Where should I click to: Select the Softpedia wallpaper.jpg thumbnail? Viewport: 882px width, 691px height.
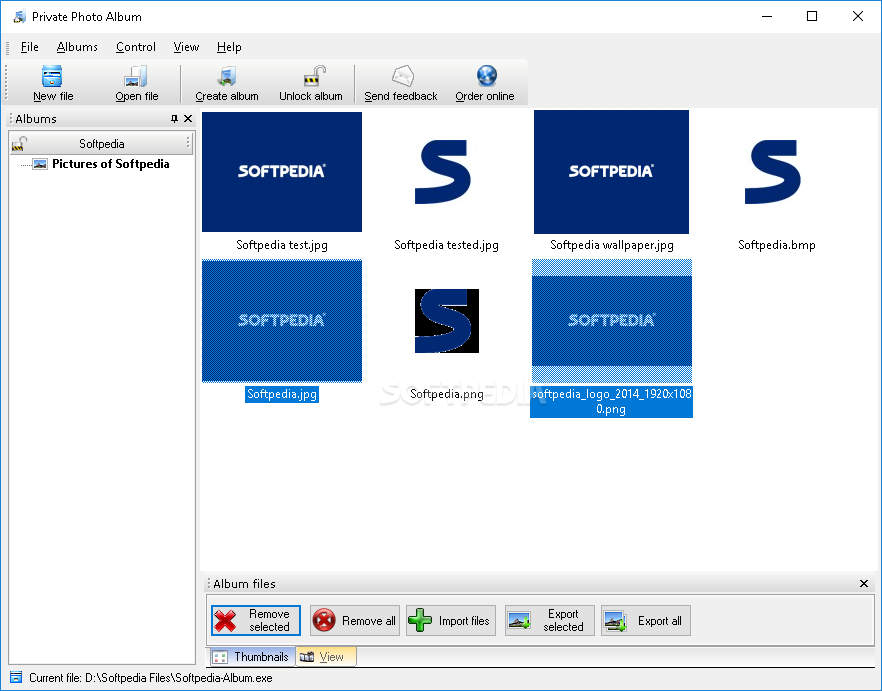coord(611,172)
